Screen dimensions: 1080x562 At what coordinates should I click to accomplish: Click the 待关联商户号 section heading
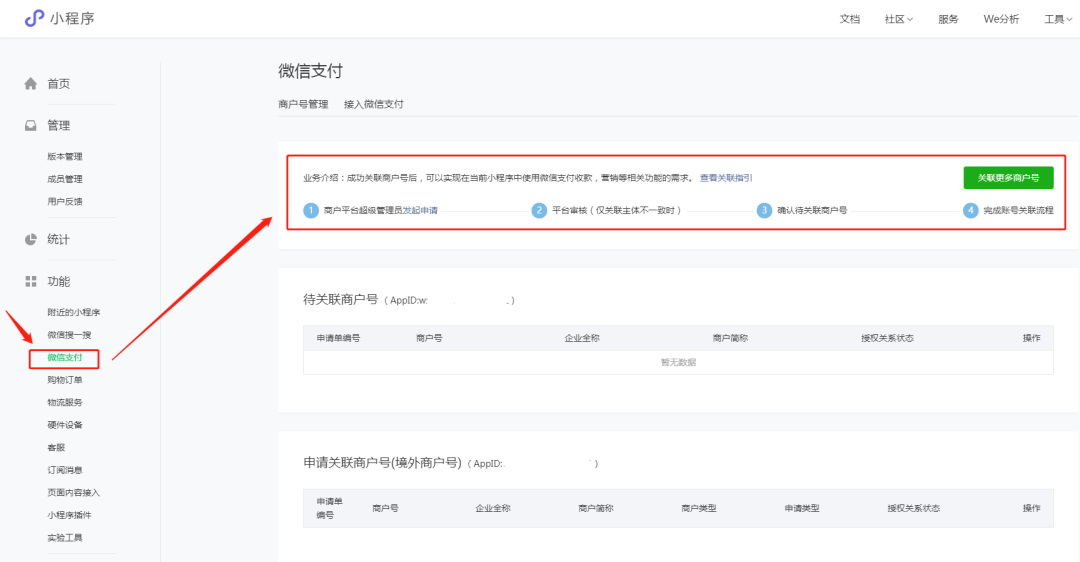click(340, 300)
